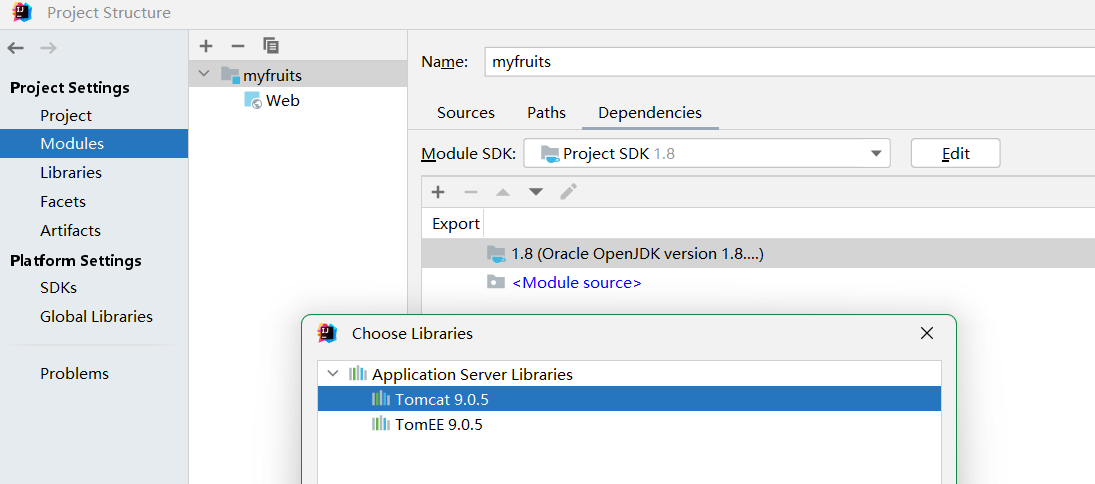The image size is (1095, 484).
Task: Select the <Module source> dependency row
Action: [x=758, y=282]
